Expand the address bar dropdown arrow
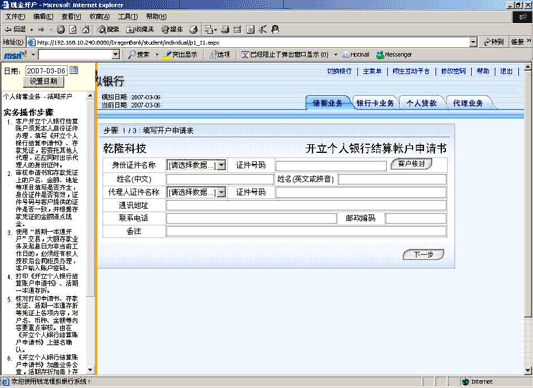 point(473,42)
